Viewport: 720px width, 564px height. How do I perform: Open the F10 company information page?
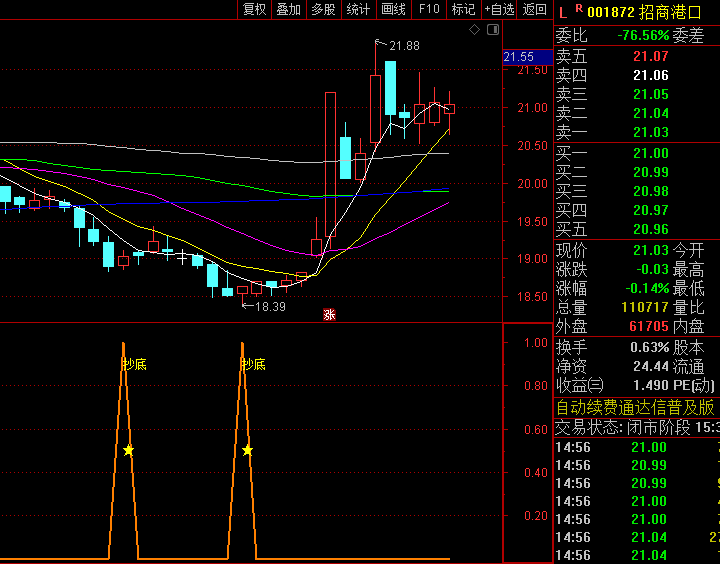click(x=429, y=9)
